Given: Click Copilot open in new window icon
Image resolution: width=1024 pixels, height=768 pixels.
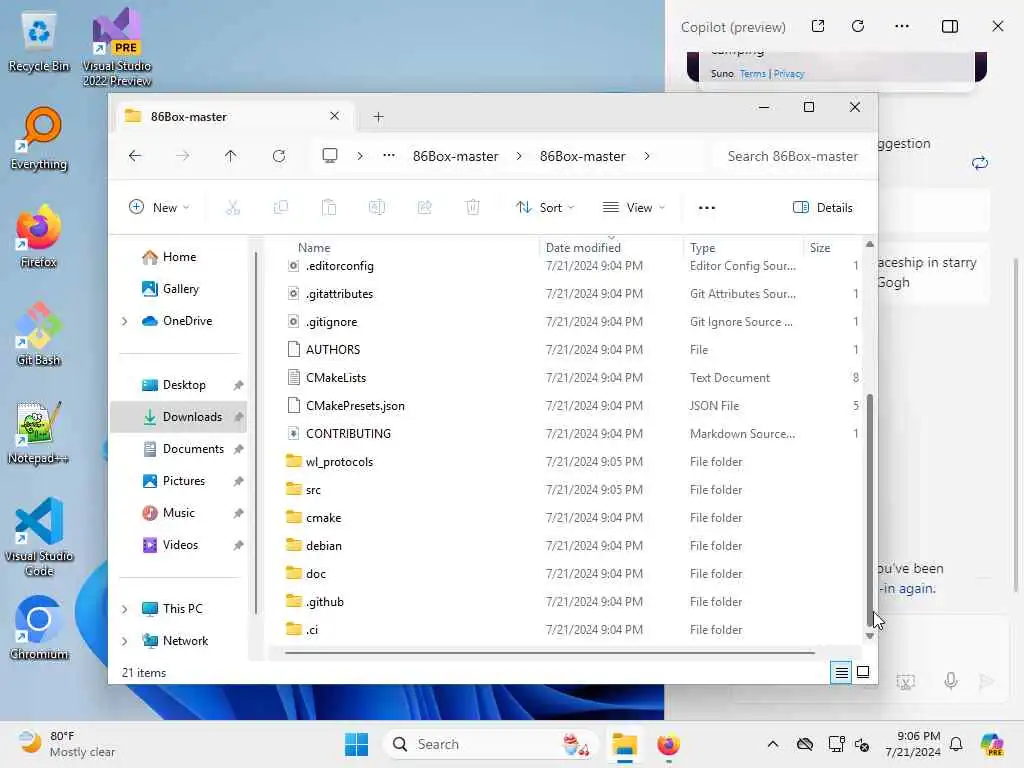Looking at the screenshot, I should point(818,26).
